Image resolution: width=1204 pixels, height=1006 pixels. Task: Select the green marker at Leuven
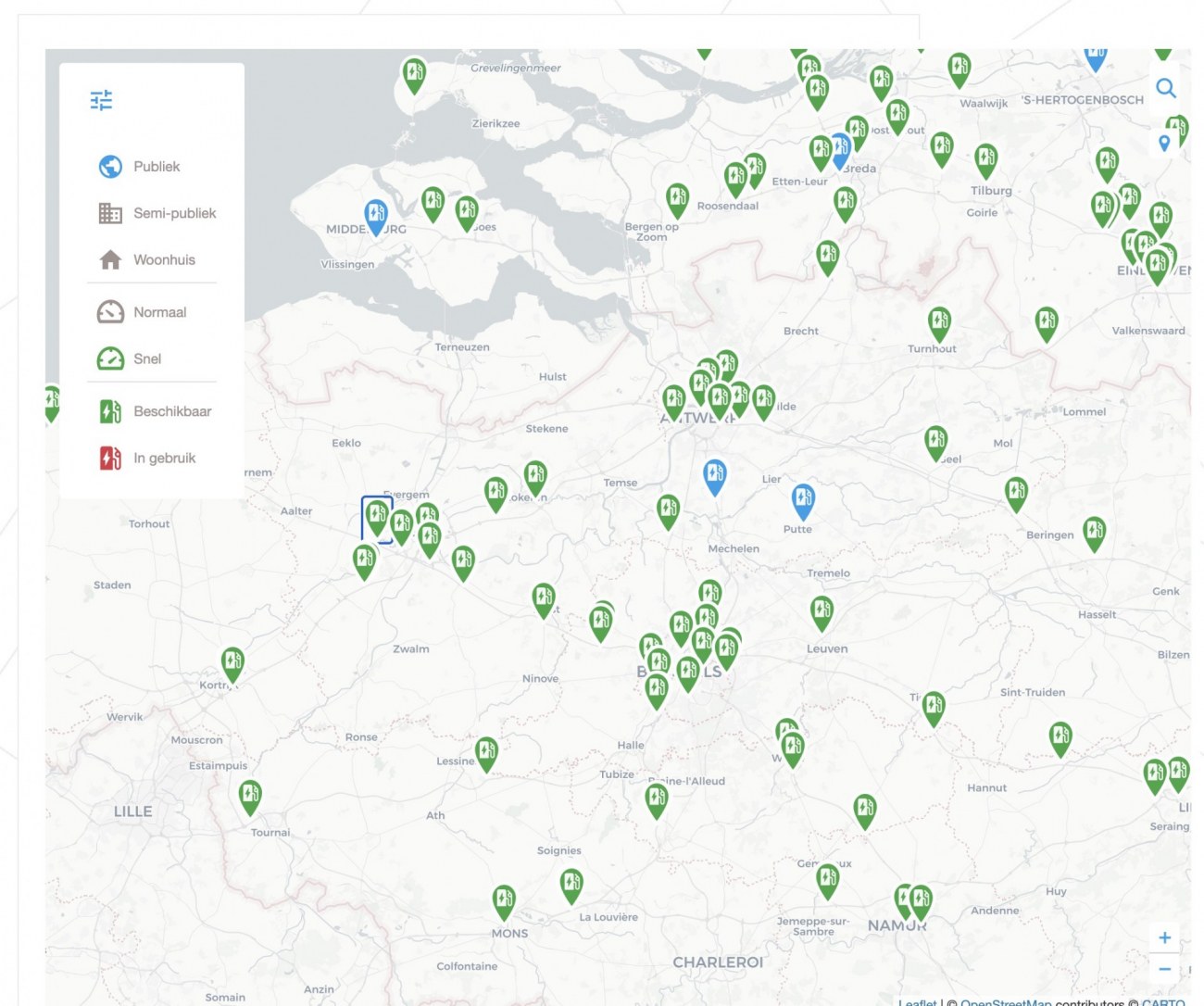coord(821,614)
